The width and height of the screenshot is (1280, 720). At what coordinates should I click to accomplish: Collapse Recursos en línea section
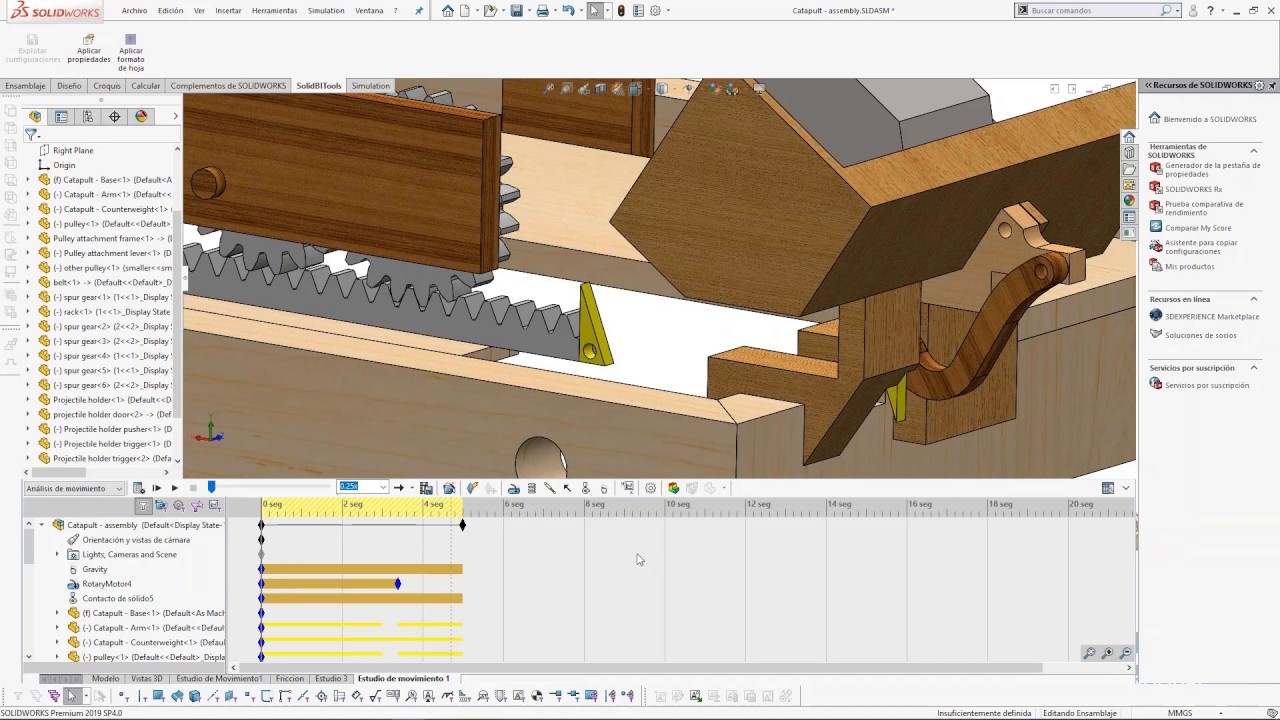[1254, 299]
